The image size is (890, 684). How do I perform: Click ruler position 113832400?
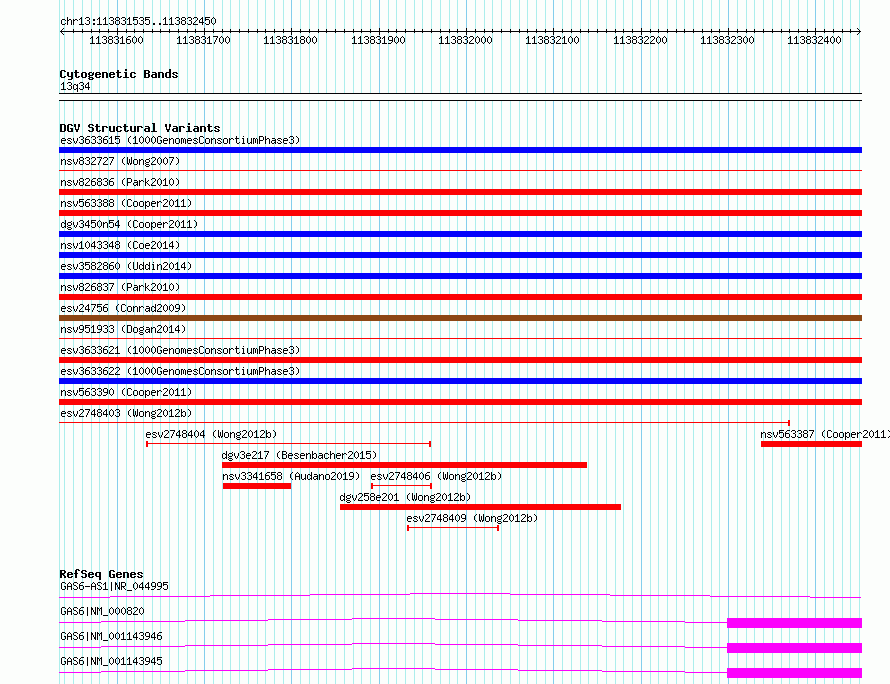click(x=814, y=40)
